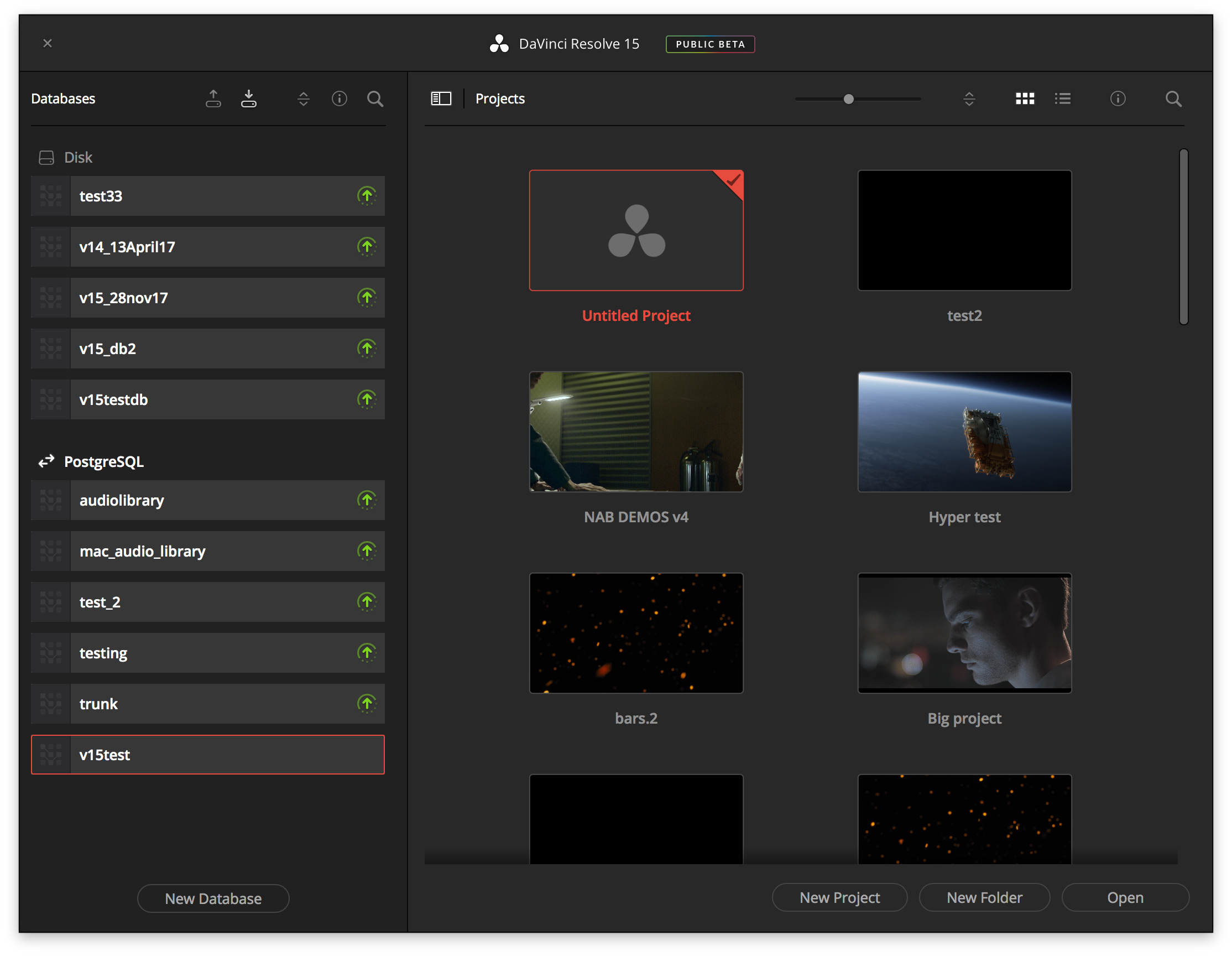
Task: Click the PostgreSQL section header
Action: coord(91,461)
